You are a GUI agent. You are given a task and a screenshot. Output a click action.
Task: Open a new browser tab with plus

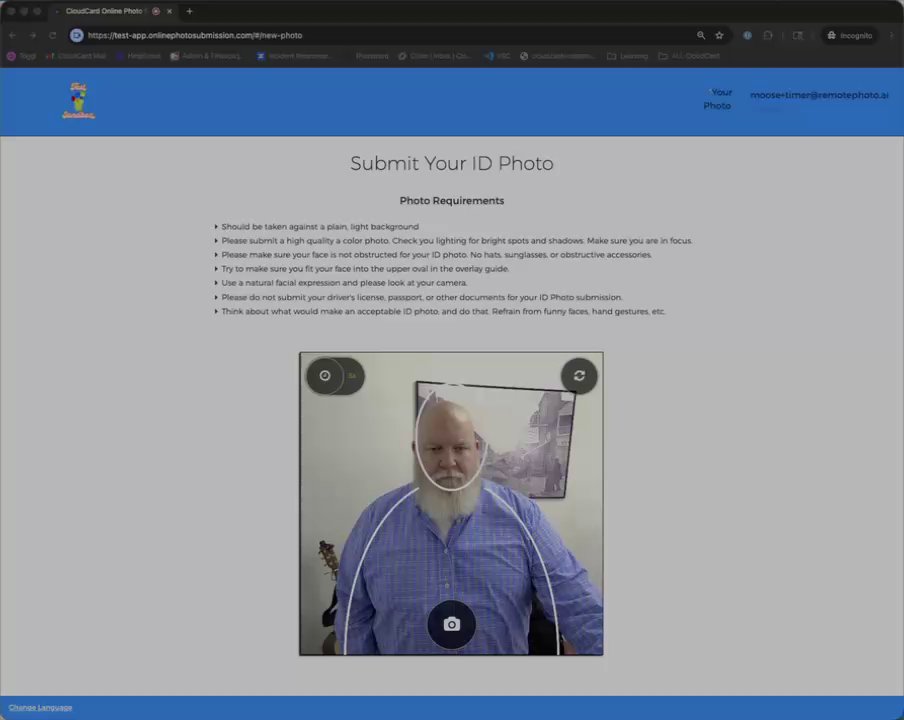coord(189,11)
